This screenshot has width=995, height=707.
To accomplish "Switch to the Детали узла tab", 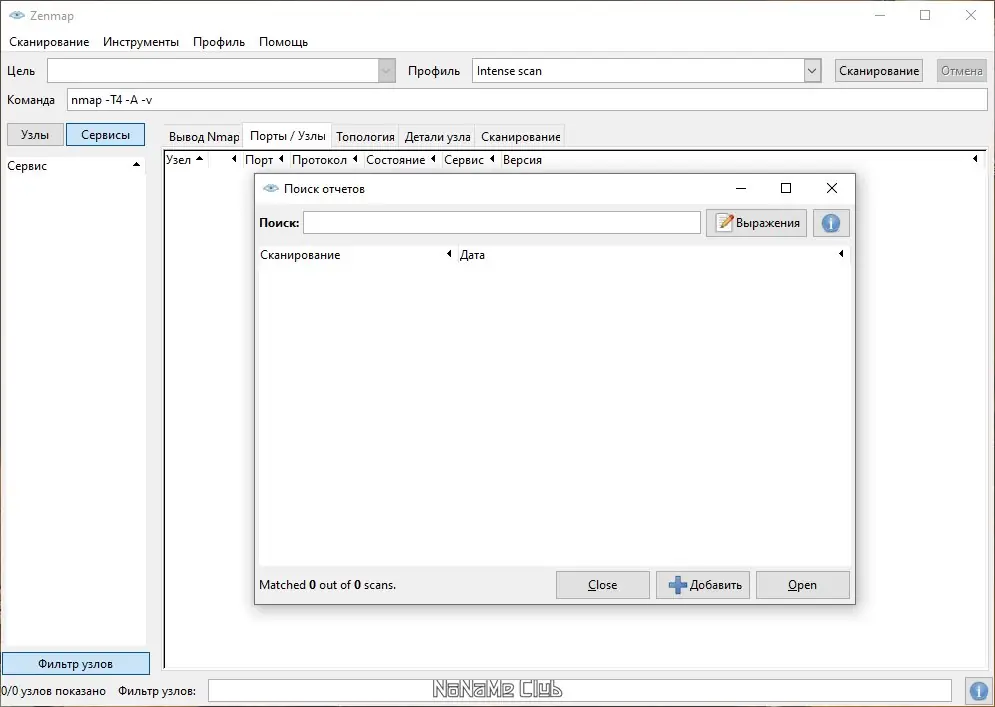I will pos(437,136).
